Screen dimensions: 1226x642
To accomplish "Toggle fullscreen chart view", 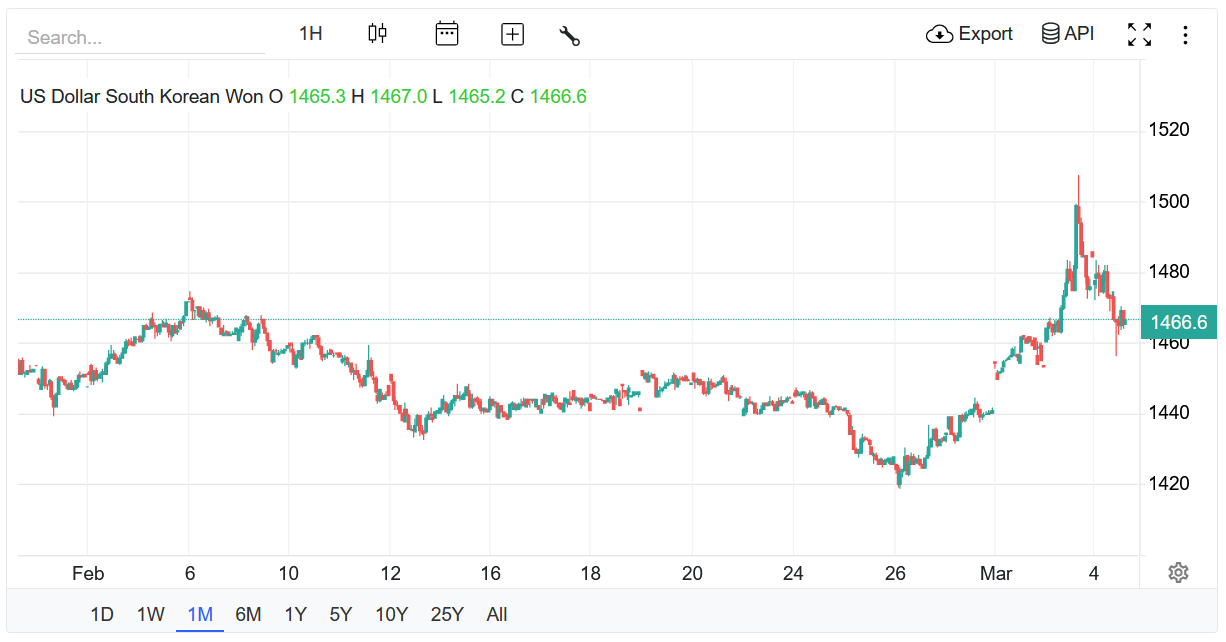I will tap(1139, 35).
